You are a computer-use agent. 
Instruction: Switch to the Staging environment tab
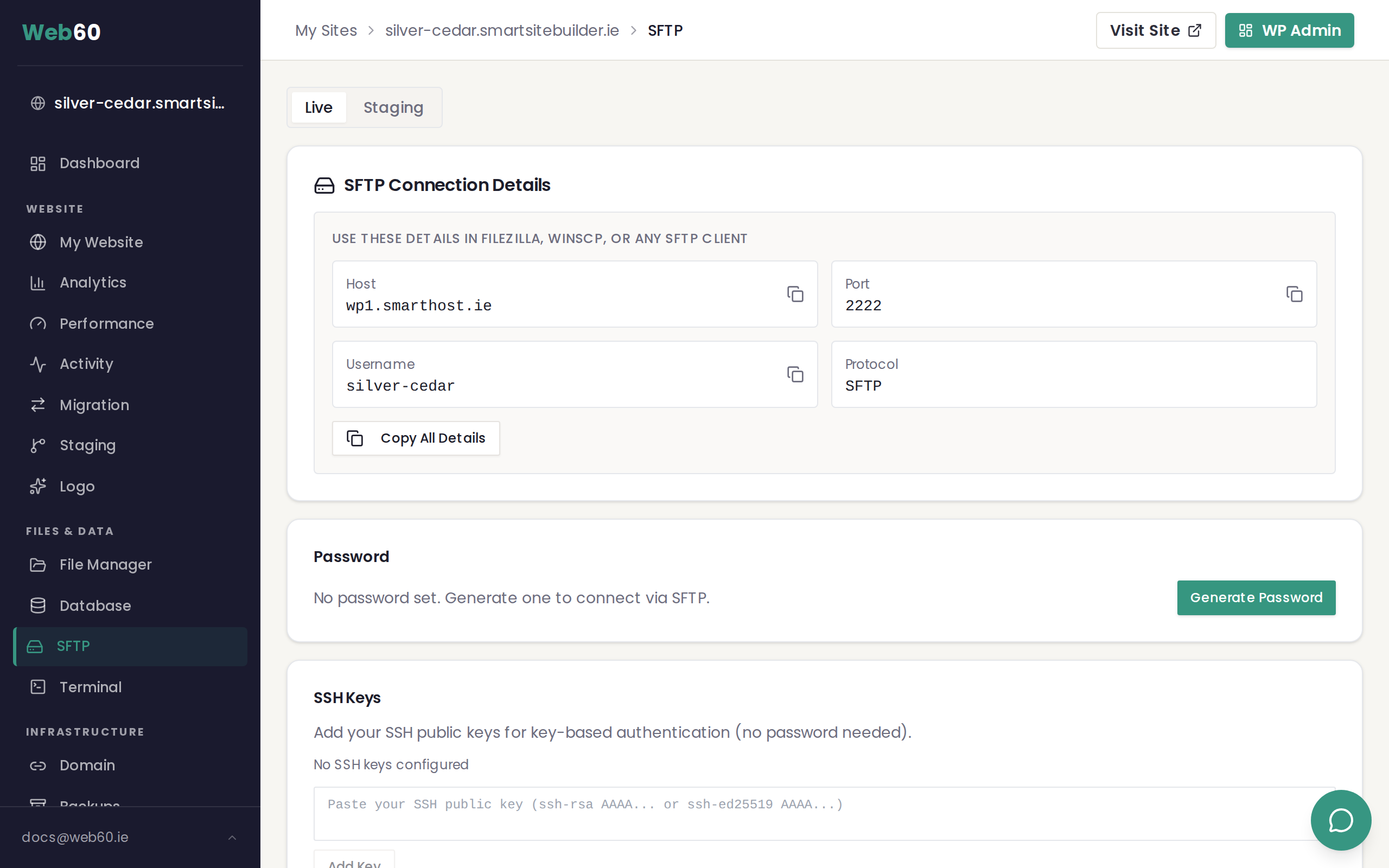tap(393, 108)
